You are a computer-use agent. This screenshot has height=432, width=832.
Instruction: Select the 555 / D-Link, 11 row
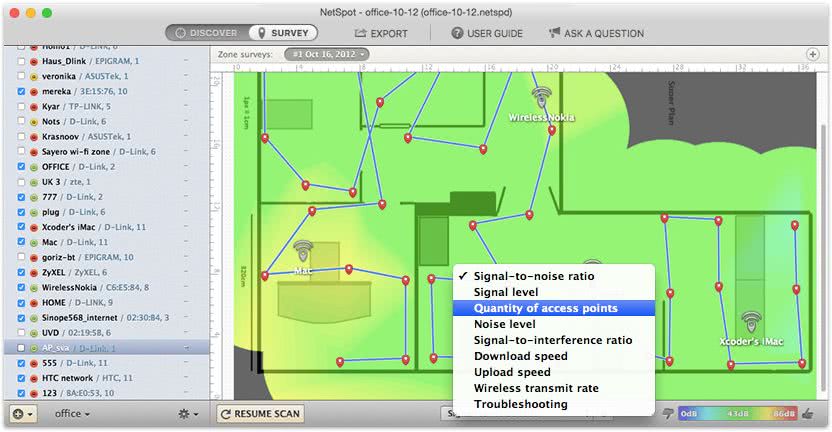click(106, 363)
